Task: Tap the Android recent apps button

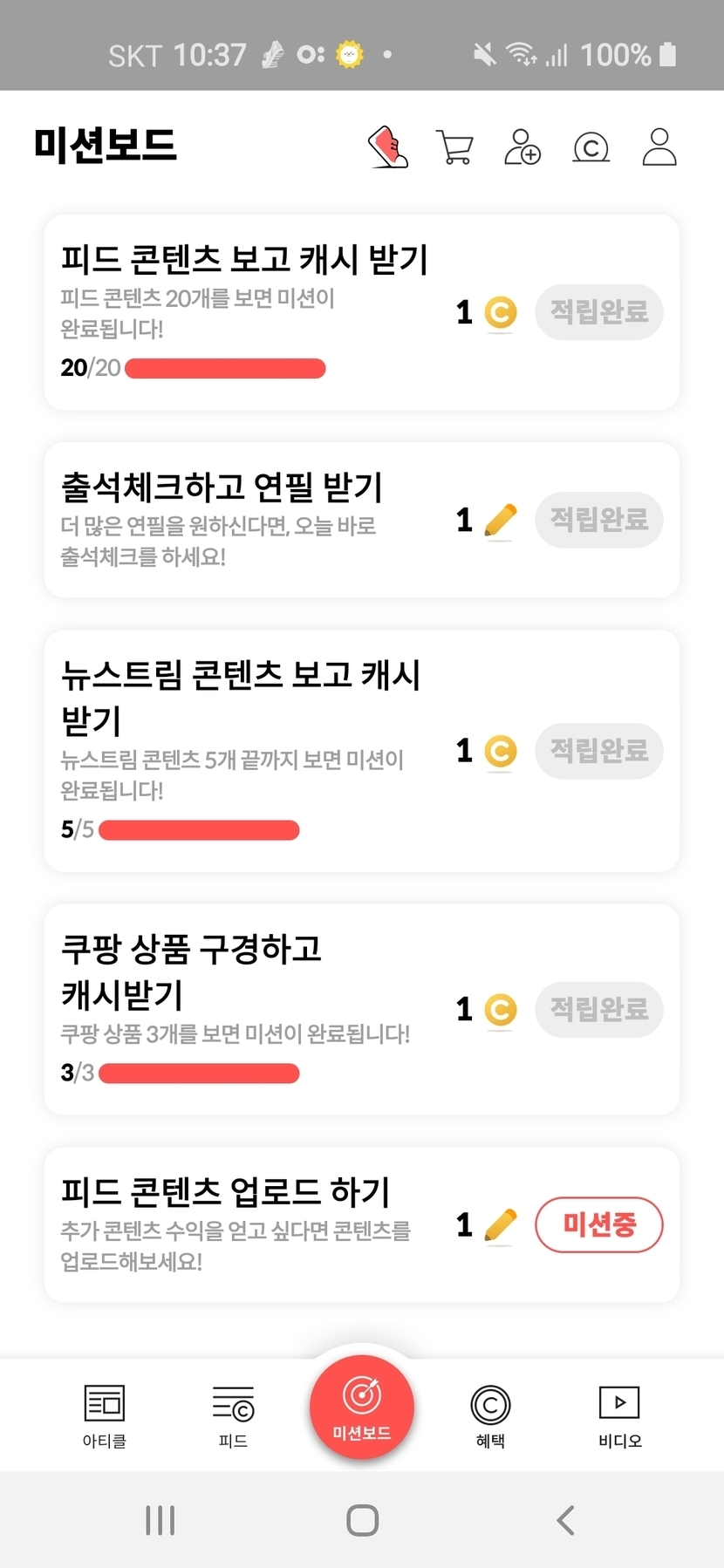Action: (x=161, y=1520)
